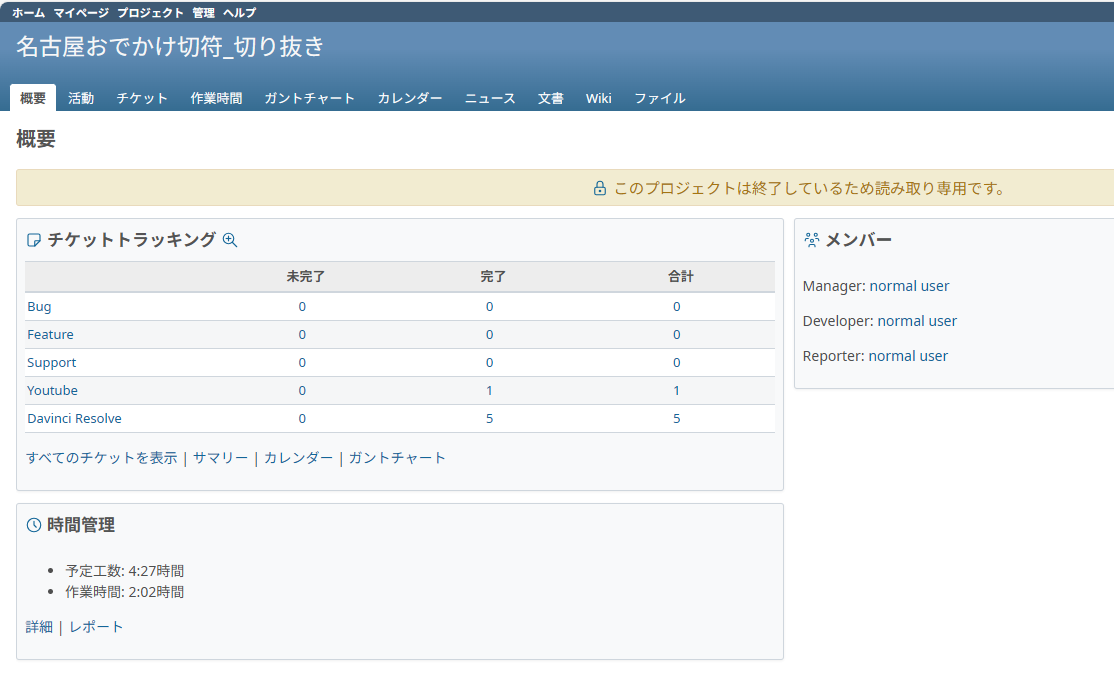
Task: Open the ホーム top menu
Action: [x=28, y=13]
